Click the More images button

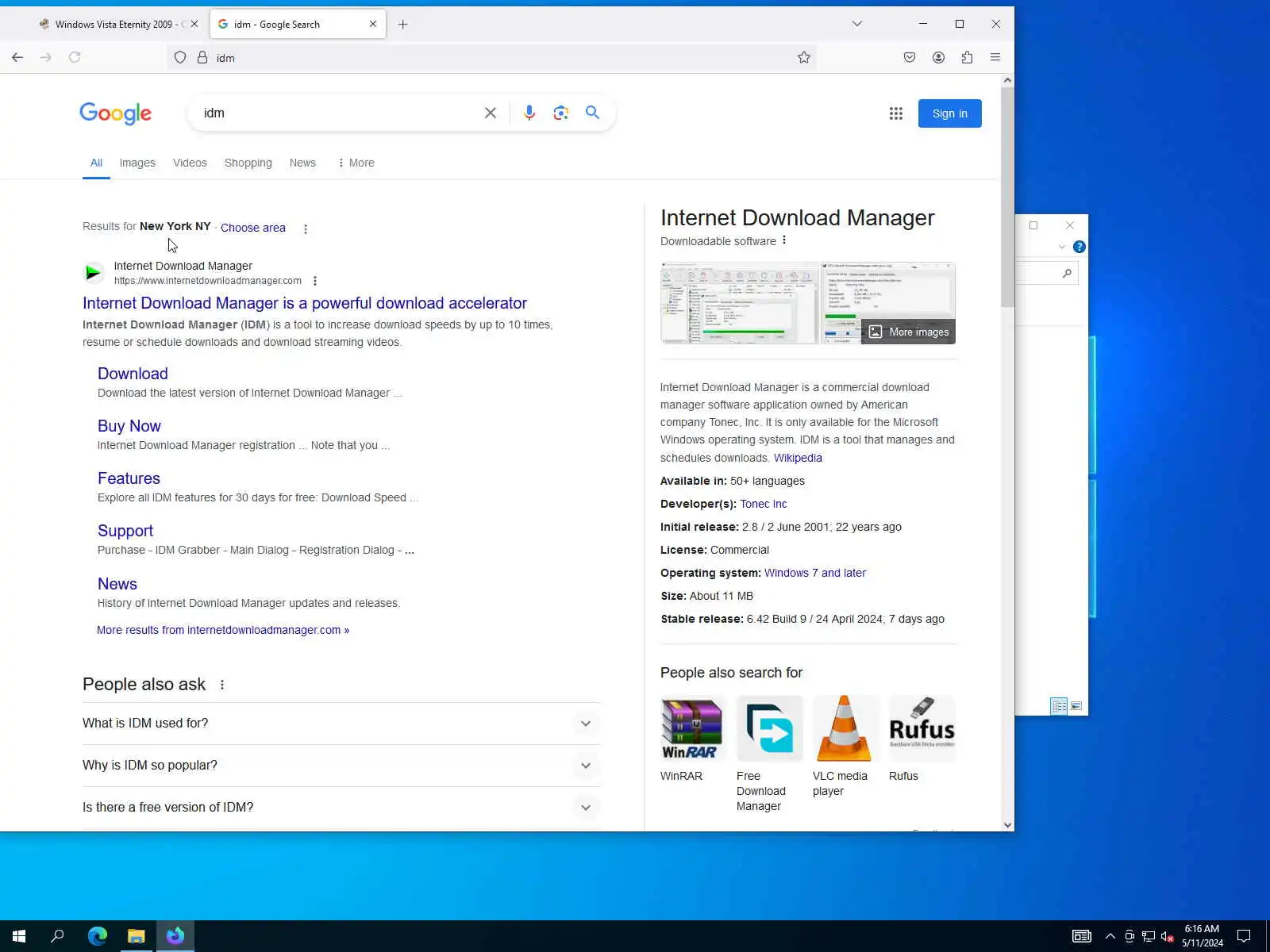(x=909, y=332)
